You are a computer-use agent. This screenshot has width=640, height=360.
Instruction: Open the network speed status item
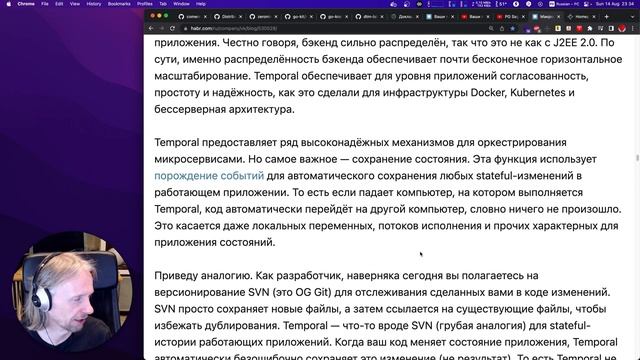(482, 4)
